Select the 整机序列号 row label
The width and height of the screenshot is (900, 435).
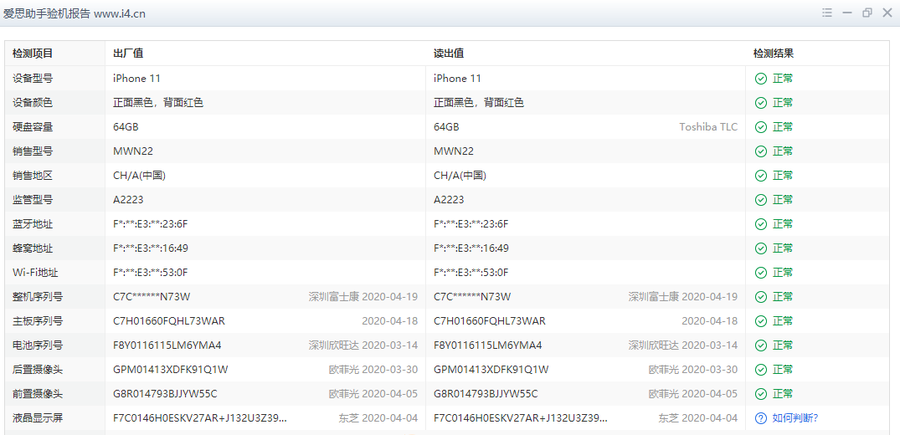(x=38, y=297)
